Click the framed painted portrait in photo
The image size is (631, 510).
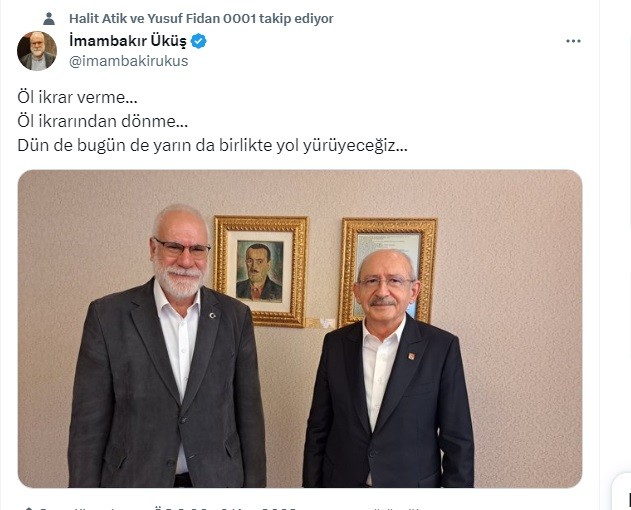[x=261, y=271]
